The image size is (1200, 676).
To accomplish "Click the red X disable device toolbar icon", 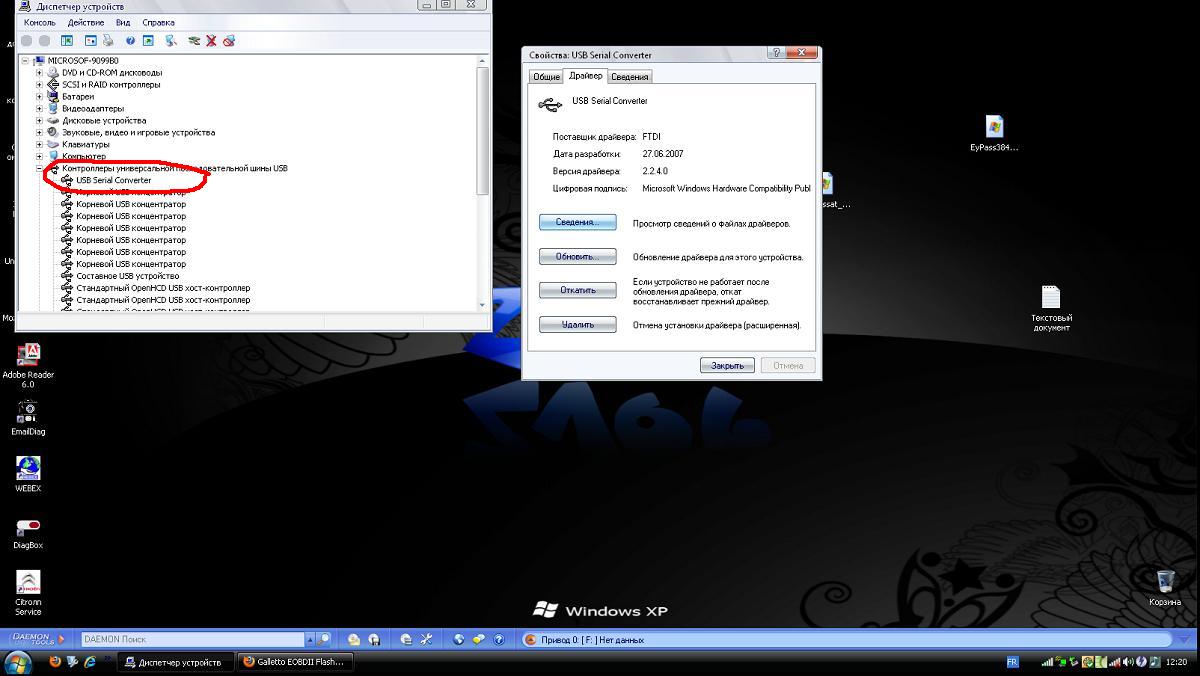I will pyautogui.click(x=211, y=41).
